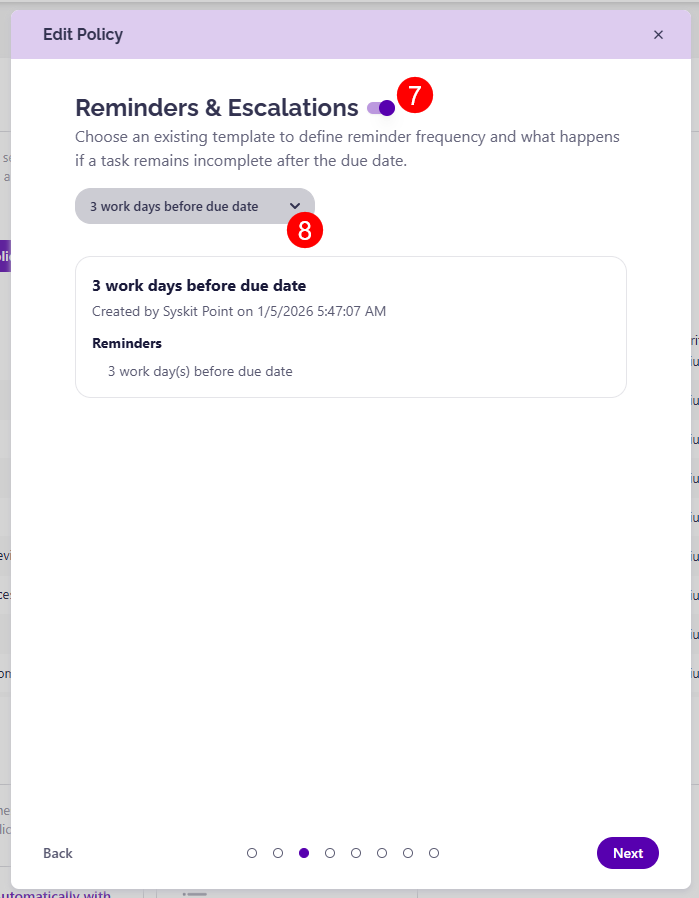Go Back to the previous step
Image resolution: width=699 pixels, height=898 pixels.
pyautogui.click(x=57, y=853)
